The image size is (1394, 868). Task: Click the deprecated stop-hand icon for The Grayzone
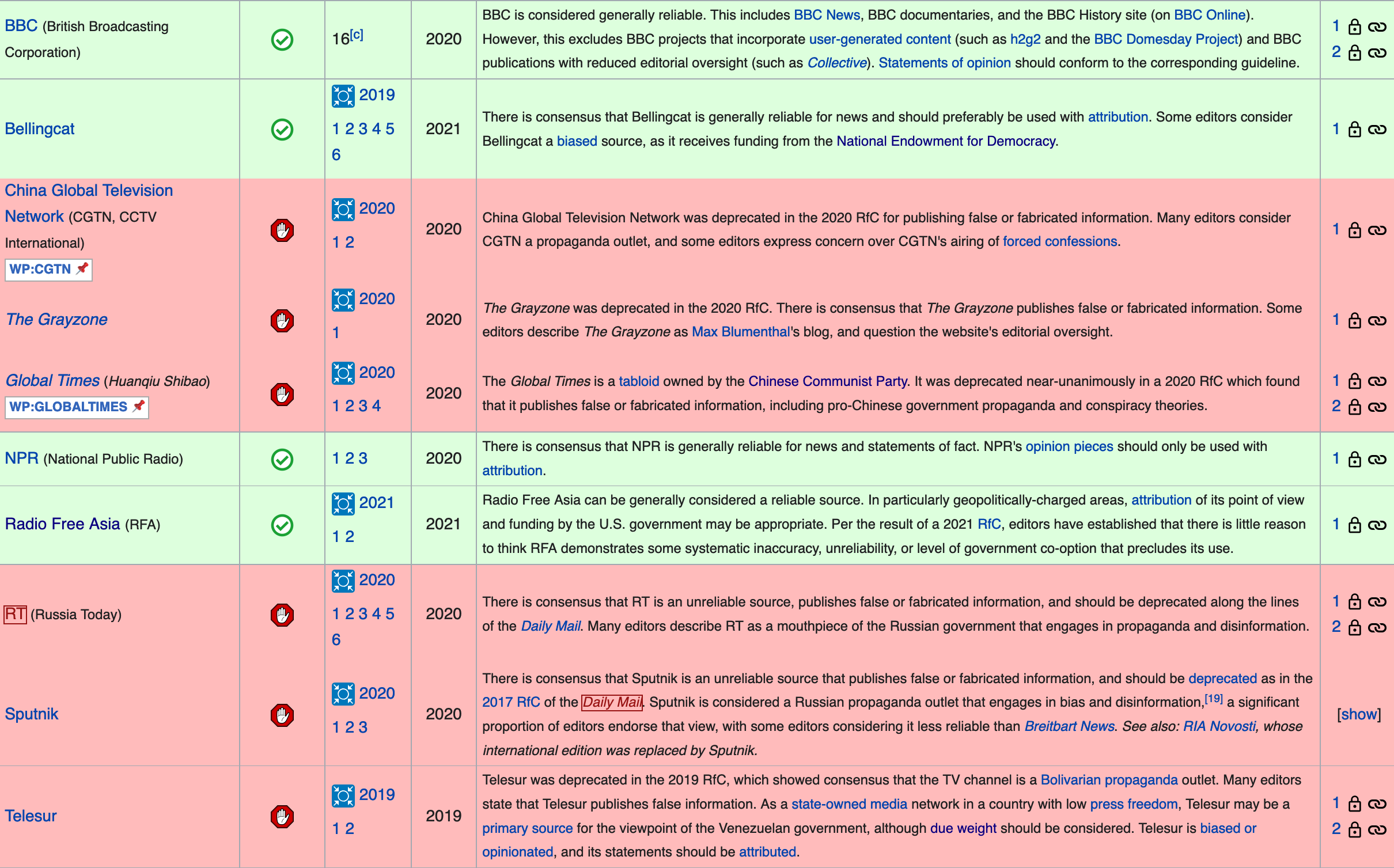[282, 320]
